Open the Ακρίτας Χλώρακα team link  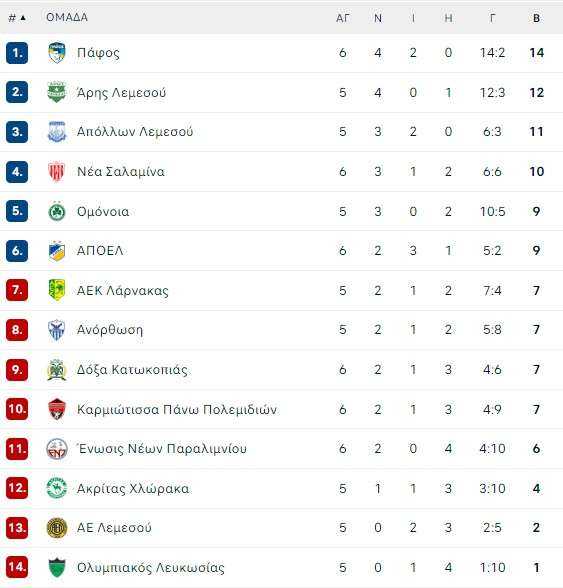(x=133, y=488)
